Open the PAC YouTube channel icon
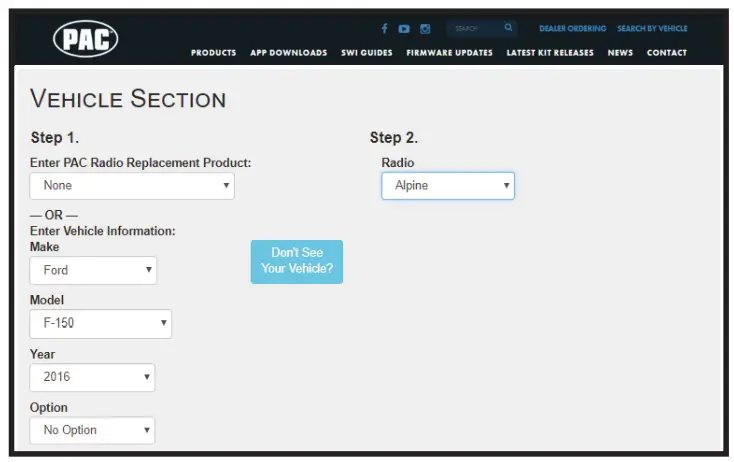 click(404, 29)
